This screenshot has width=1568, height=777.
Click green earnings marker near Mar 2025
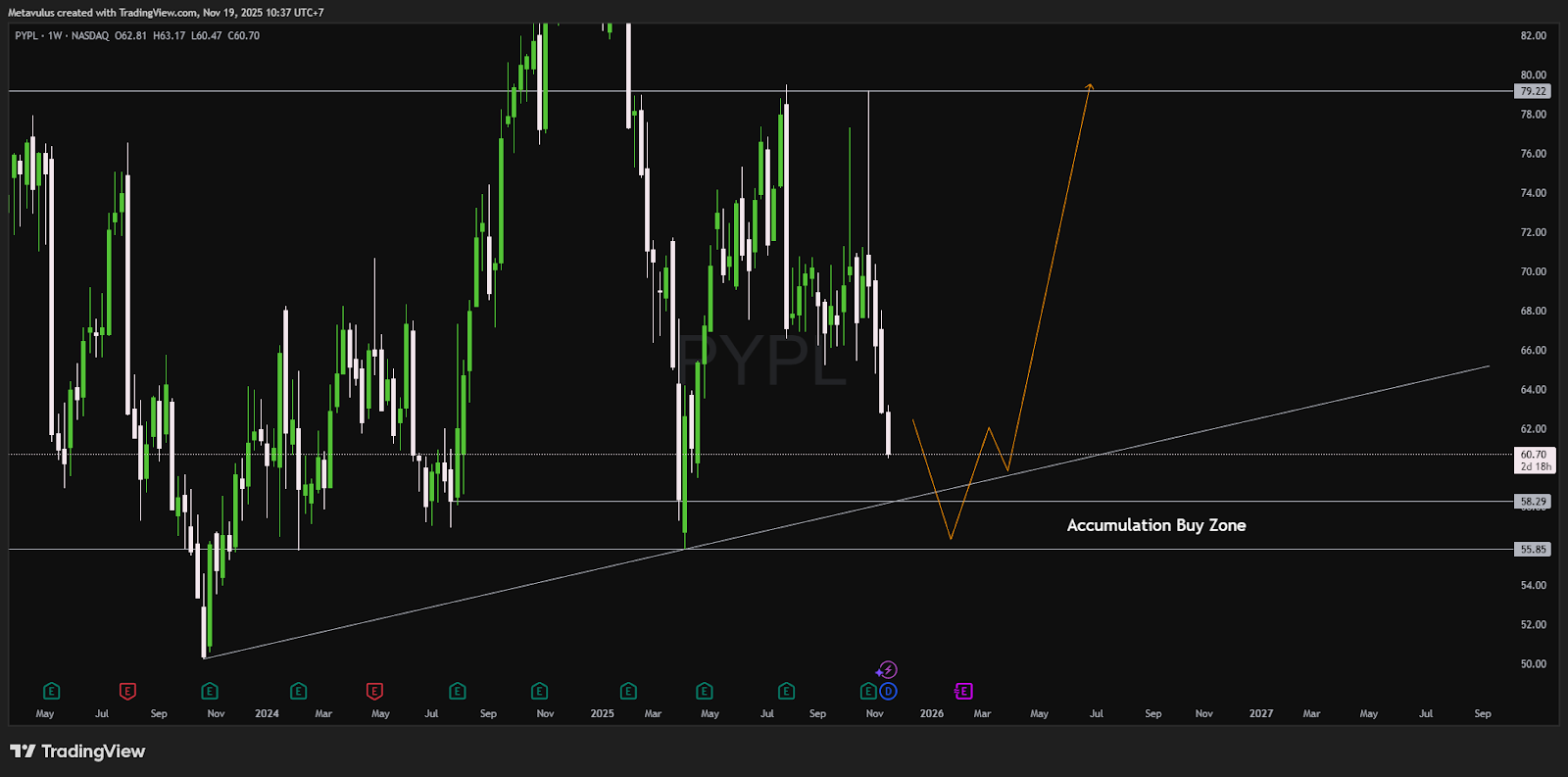tap(628, 692)
